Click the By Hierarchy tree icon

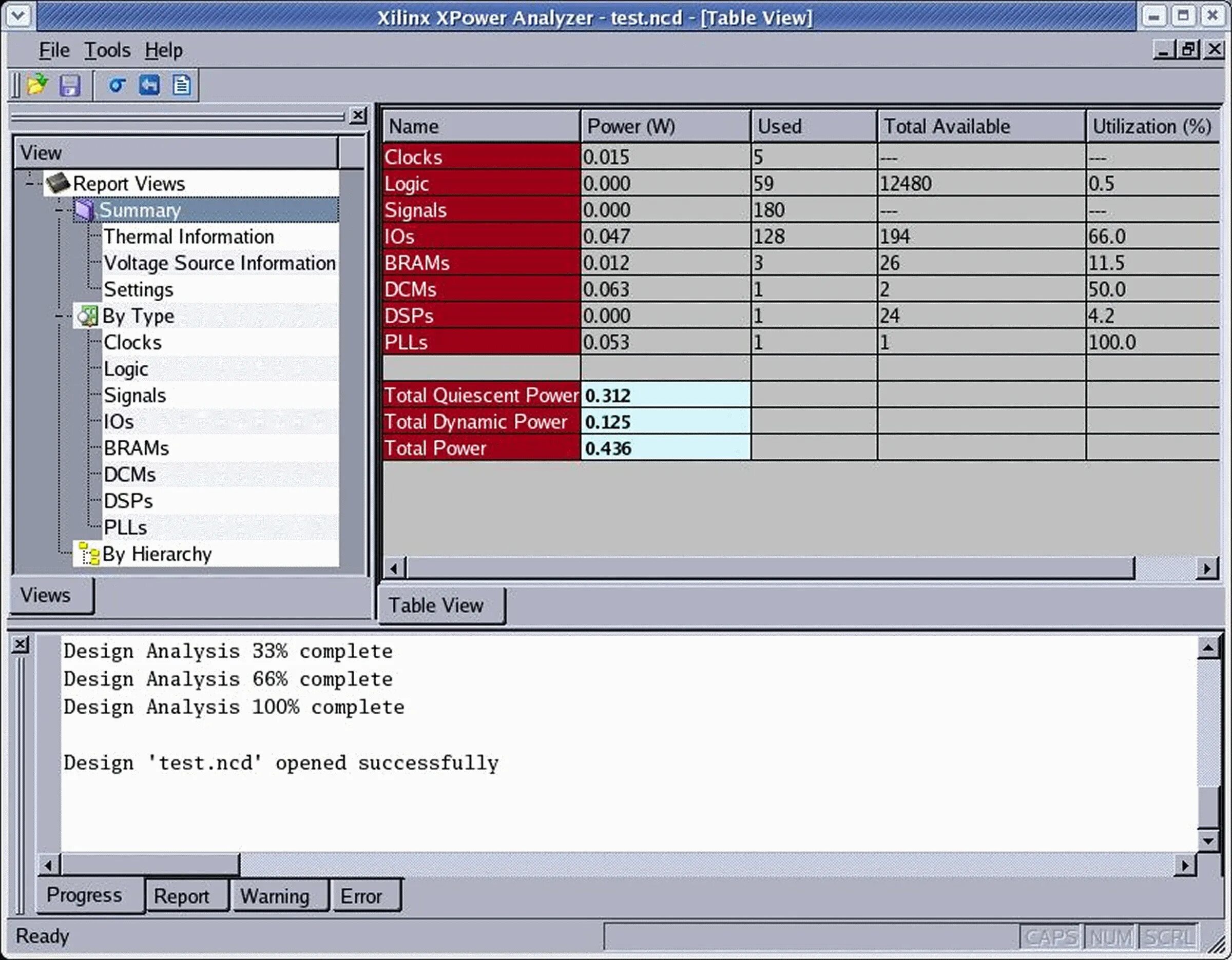tap(89, 554)
